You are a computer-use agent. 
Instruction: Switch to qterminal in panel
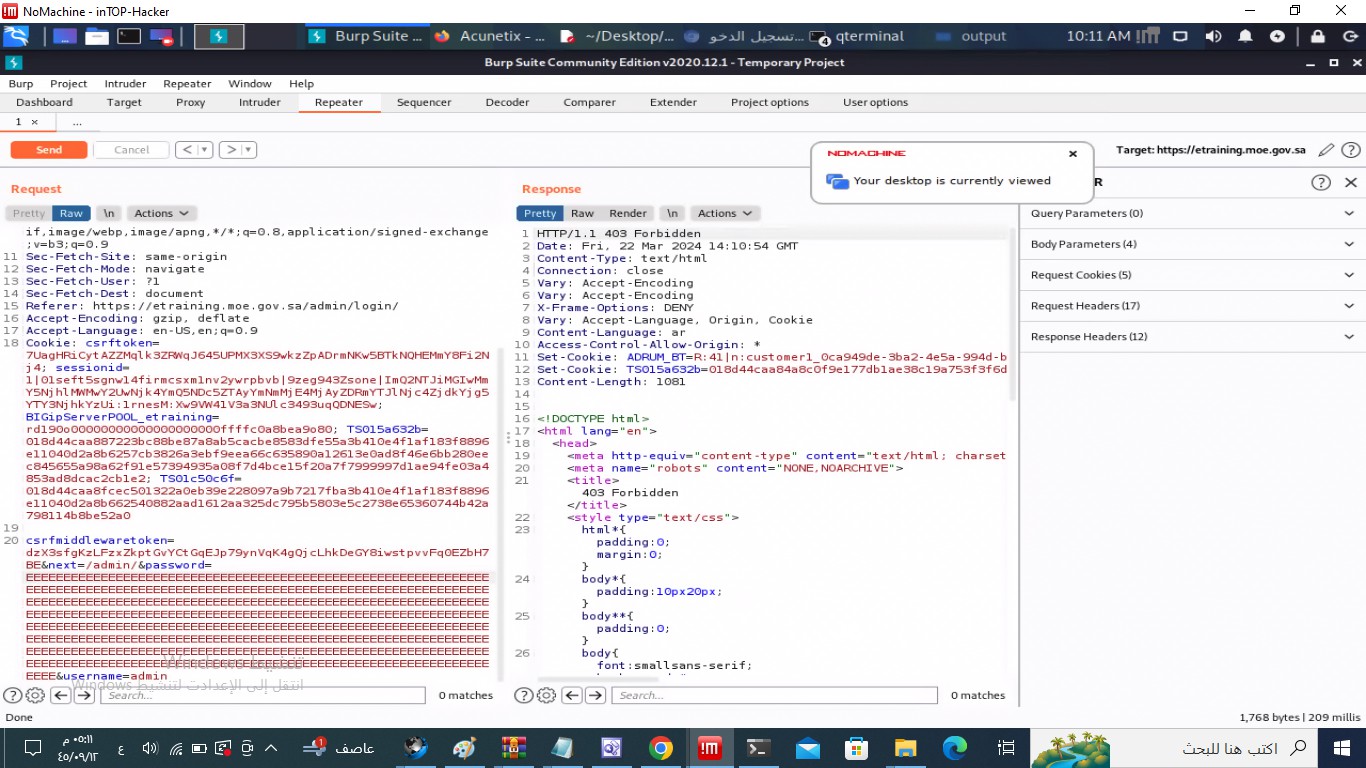[860, 36]
